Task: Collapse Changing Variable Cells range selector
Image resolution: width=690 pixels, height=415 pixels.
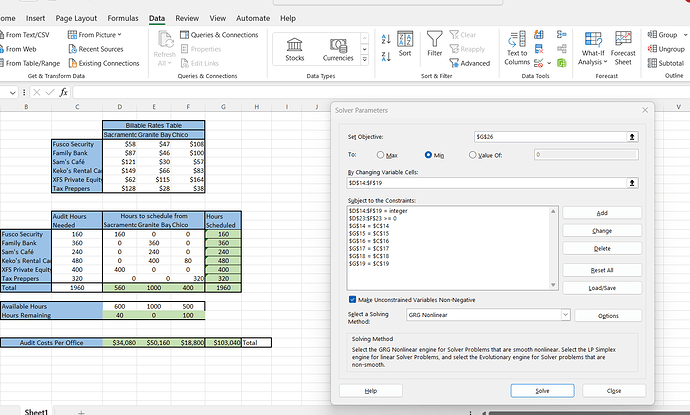Action: pyautogui.click(x=632, y=183)
